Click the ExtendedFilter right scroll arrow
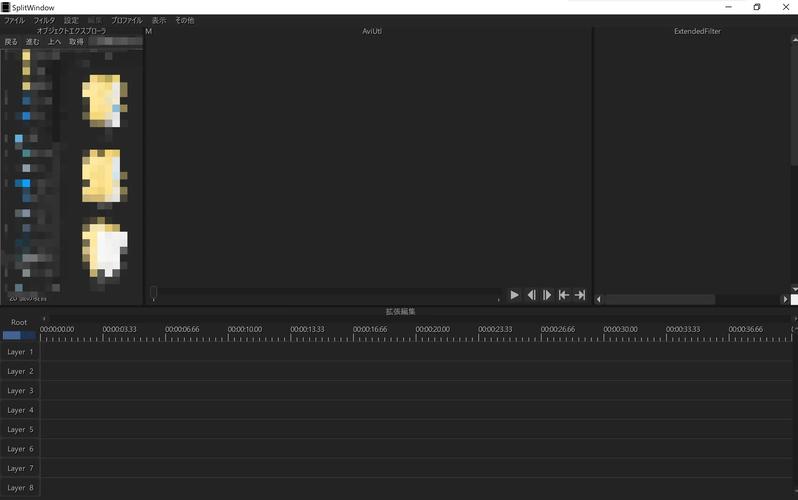Screen dimensions: 798x500 (785, 299)
